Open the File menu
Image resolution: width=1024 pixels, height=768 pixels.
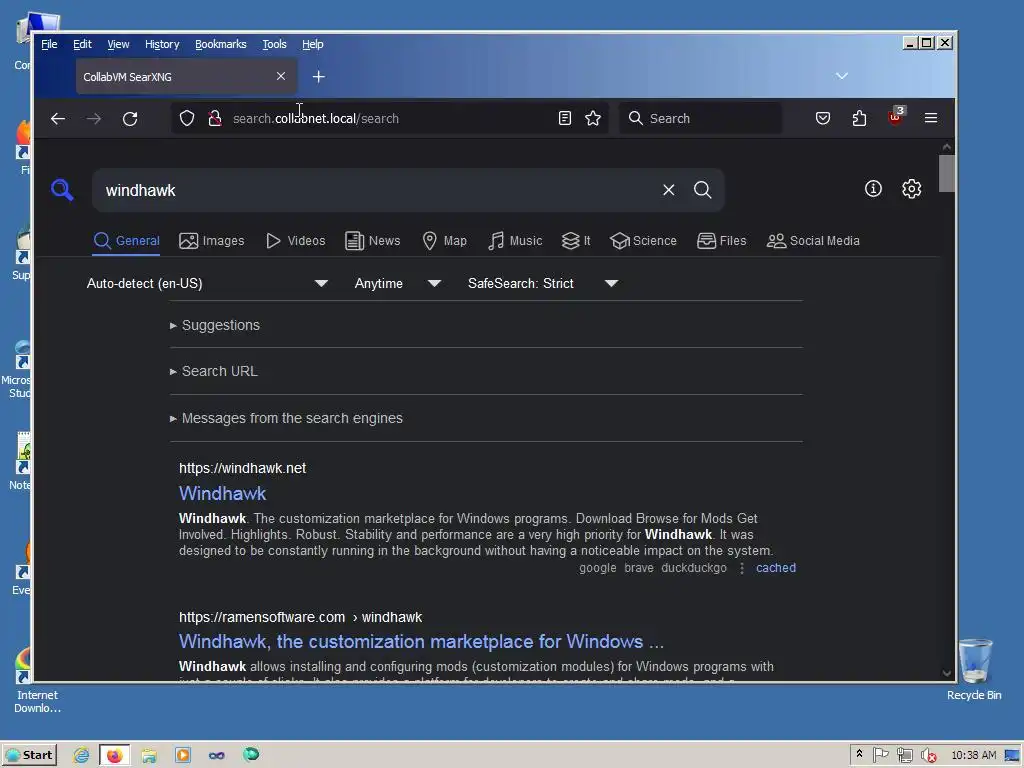(x=49, y=44)
